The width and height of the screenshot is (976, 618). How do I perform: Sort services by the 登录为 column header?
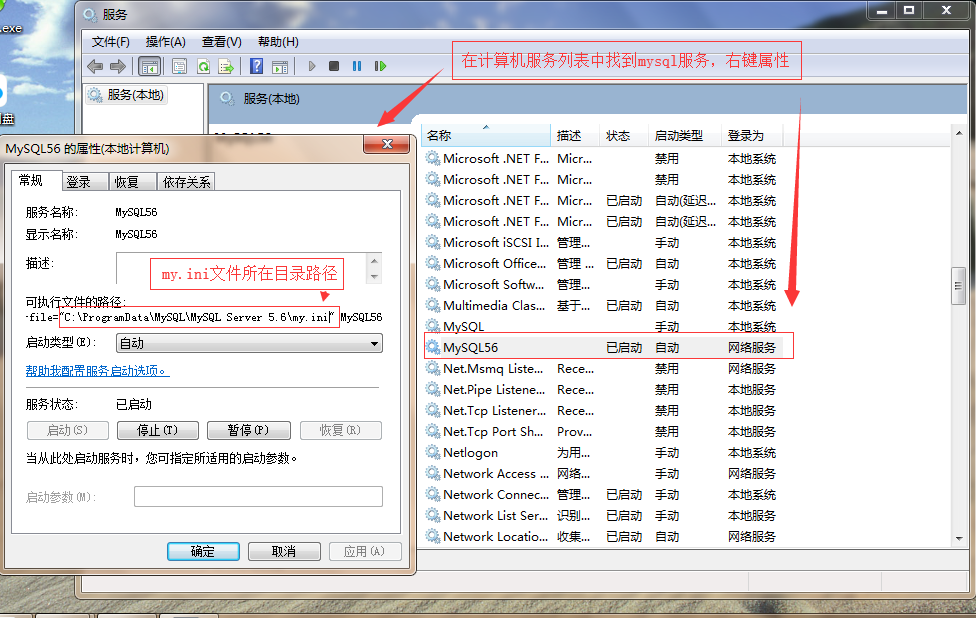click(752, 135)
